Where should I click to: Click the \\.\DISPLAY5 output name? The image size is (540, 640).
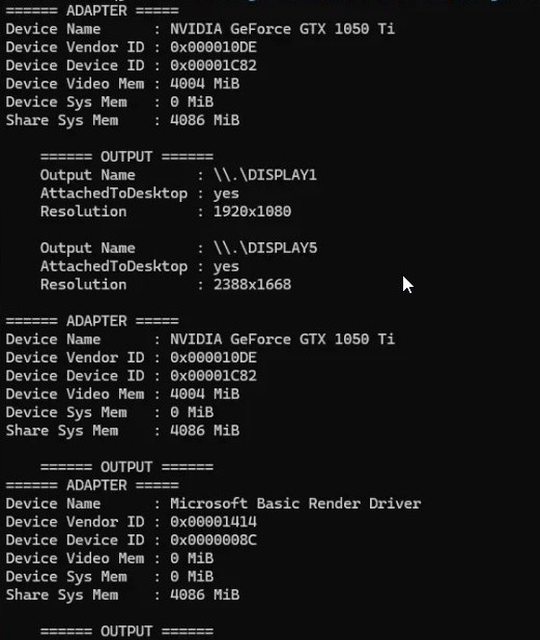(265, 248)
